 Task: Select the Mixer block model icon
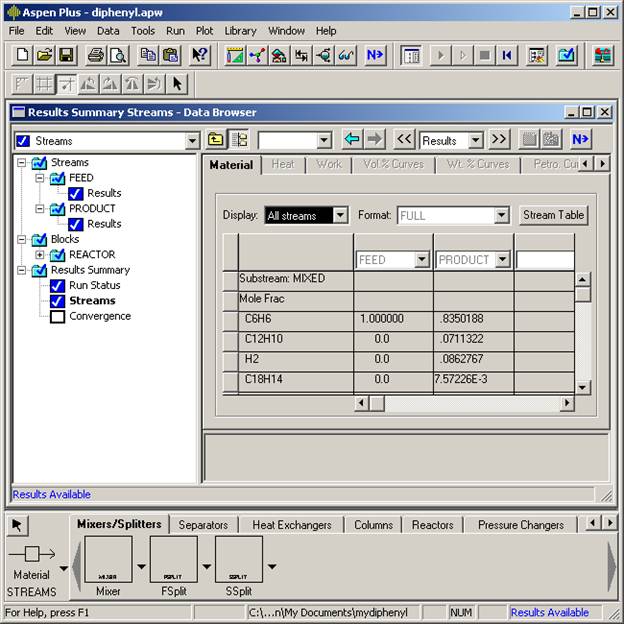tap(108, 561)
